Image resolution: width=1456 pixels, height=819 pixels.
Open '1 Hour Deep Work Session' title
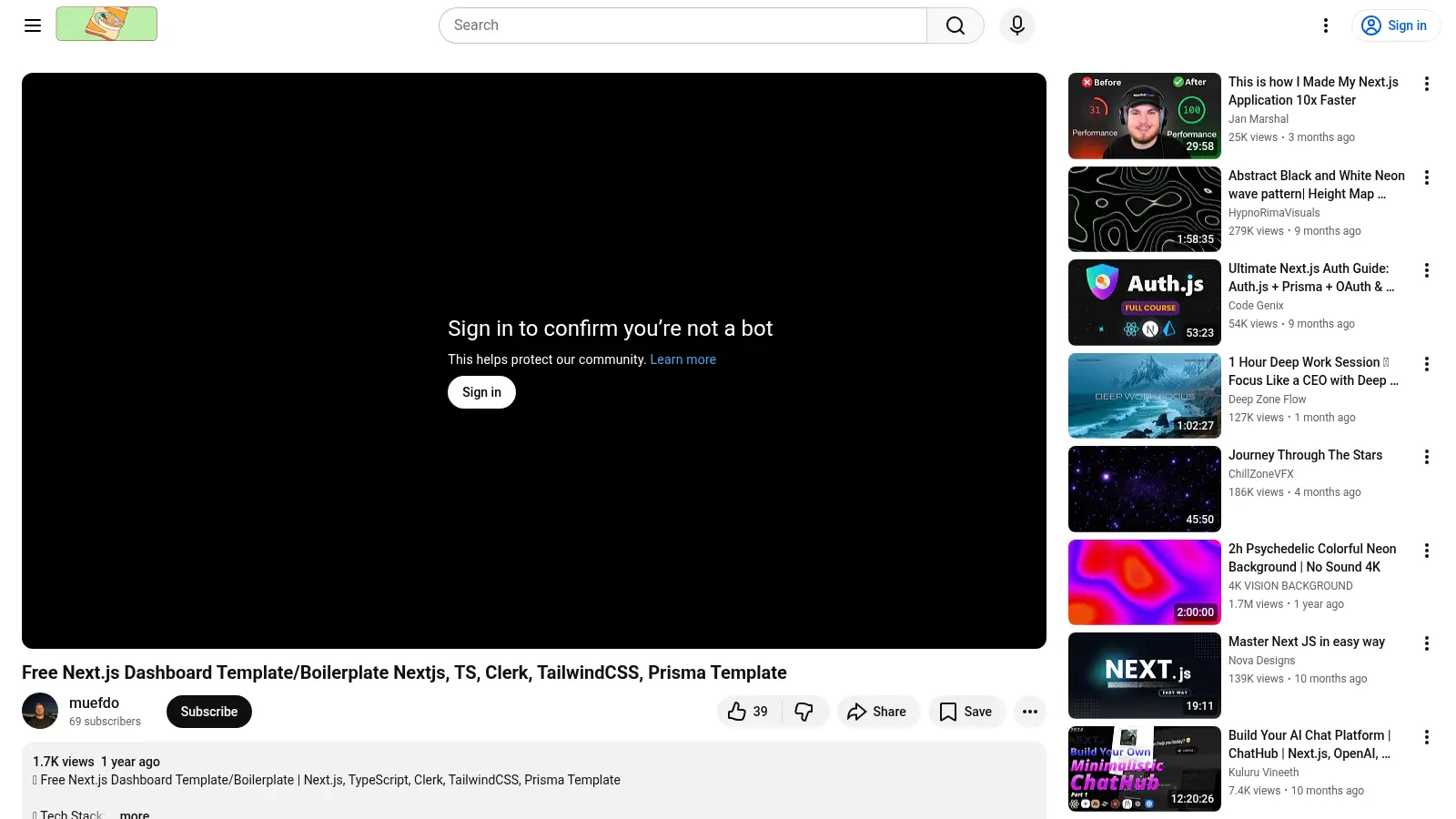(x=1313, y=371)
